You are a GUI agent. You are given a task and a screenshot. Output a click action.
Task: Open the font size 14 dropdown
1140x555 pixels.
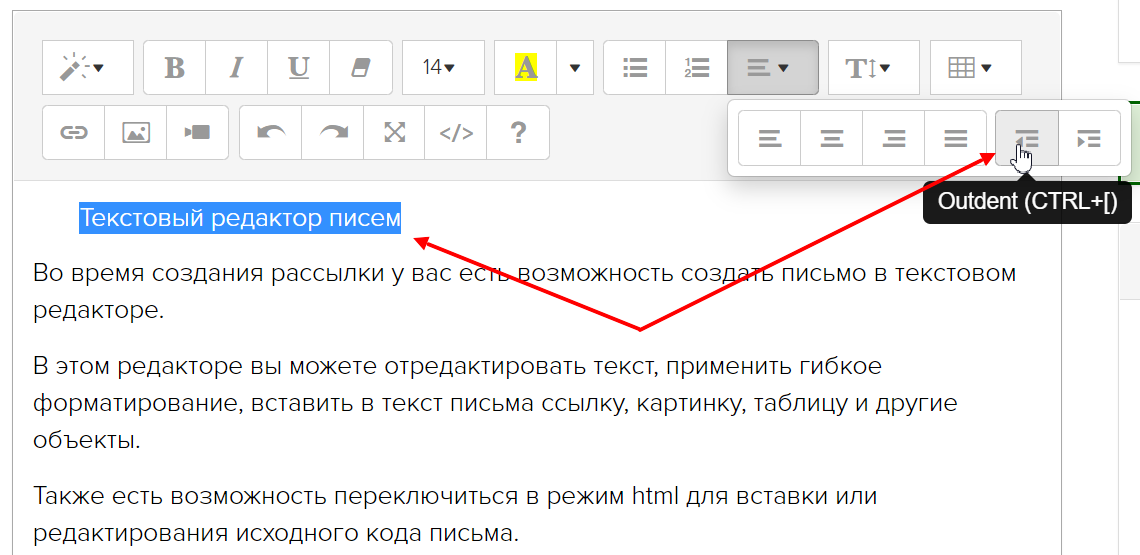(439, 68)
